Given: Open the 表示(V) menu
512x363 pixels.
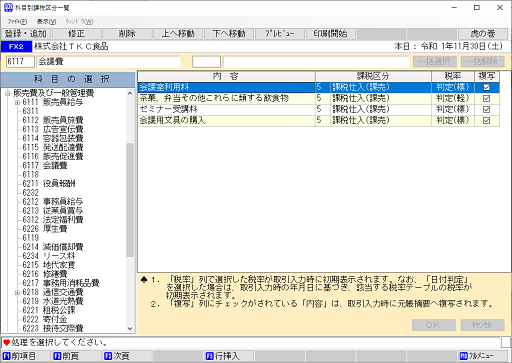Looking at the screenshot, I should [x=46, y=22].
